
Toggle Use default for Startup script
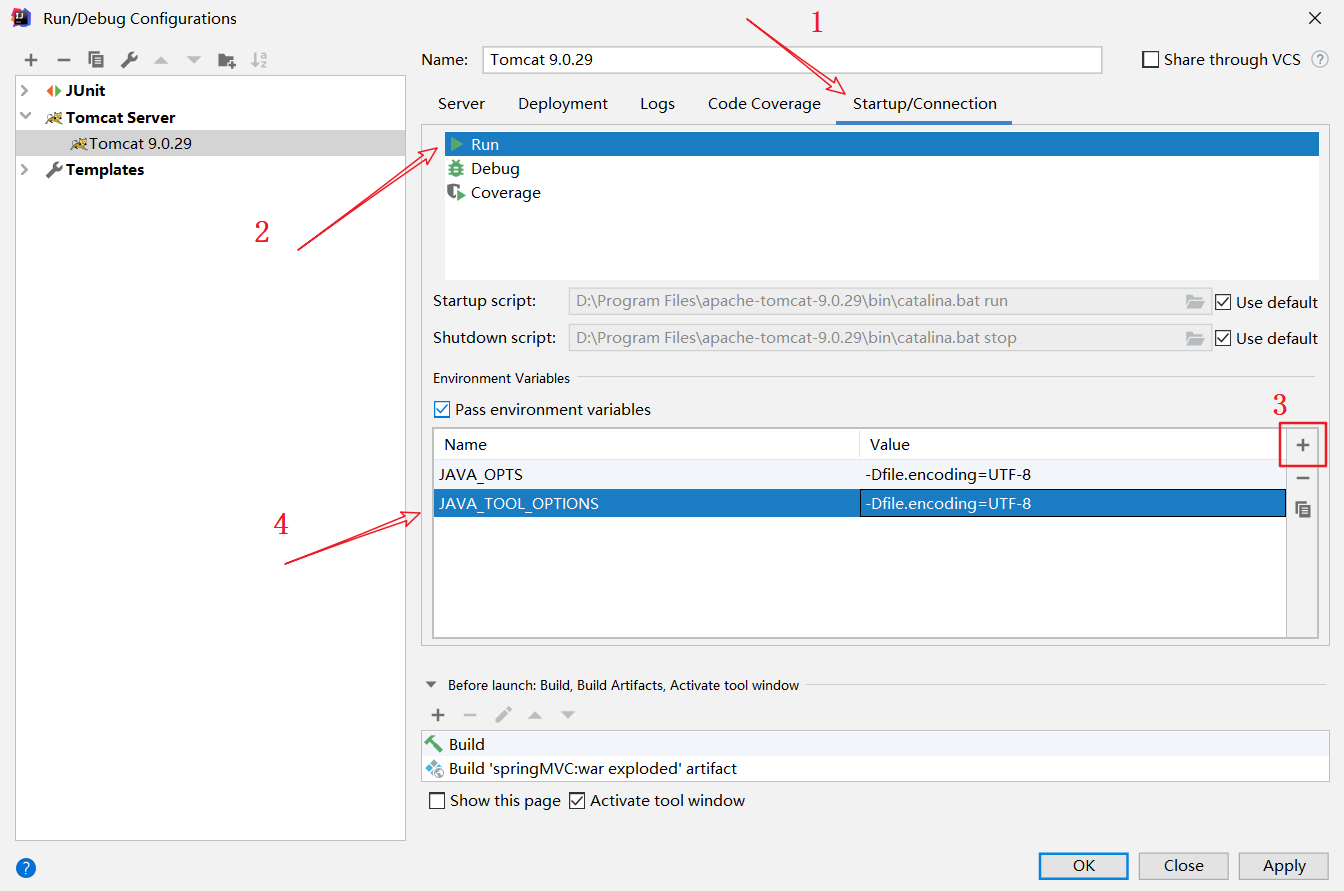[x=1222, y=302]
